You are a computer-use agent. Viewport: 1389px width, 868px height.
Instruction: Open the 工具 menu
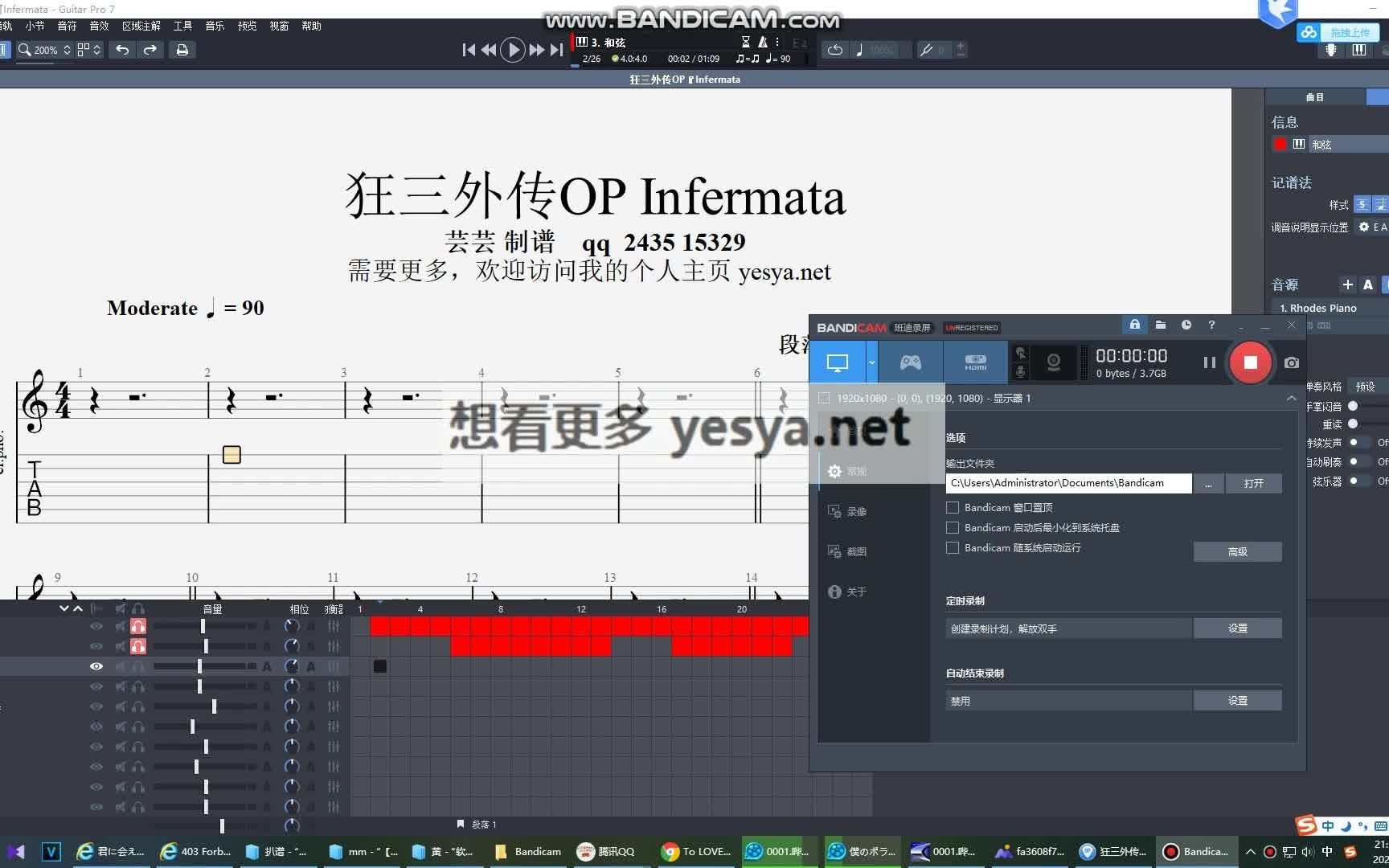tap(182, 26)
